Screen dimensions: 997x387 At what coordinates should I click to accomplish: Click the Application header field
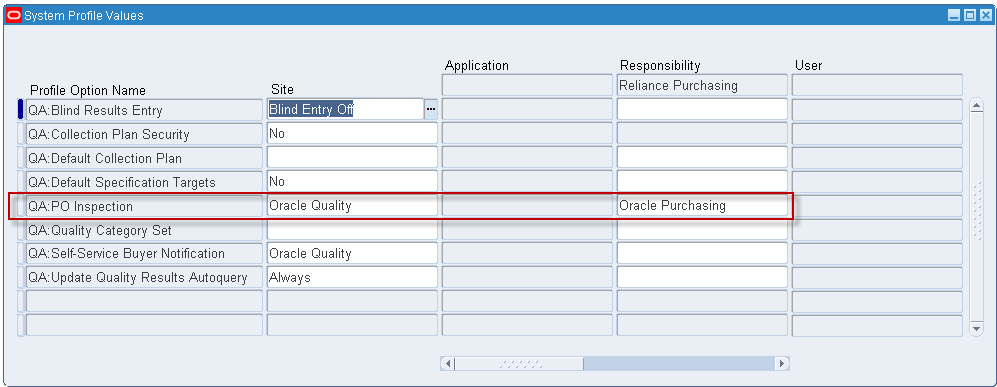(527, 85)
